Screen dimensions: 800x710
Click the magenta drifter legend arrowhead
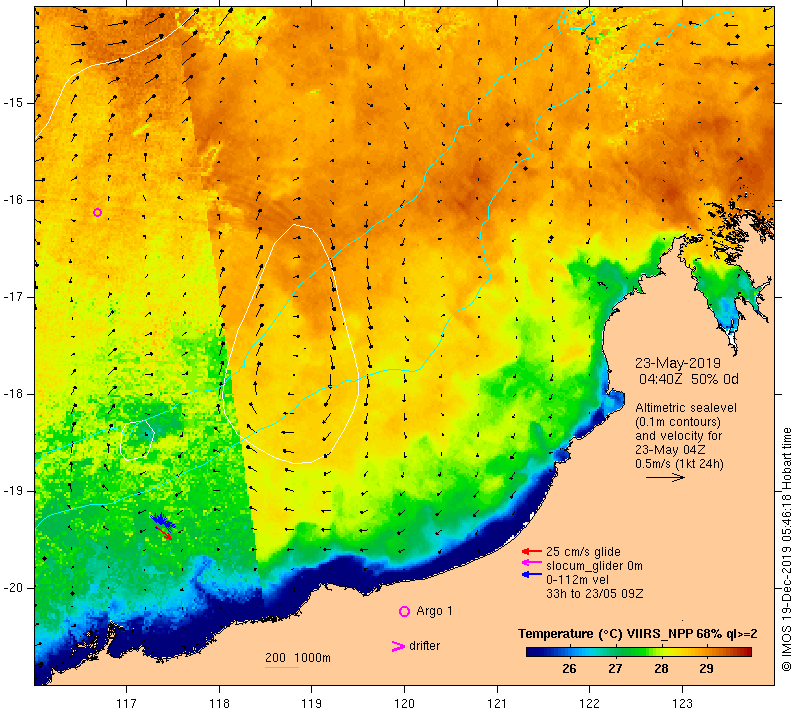pyautogui.click(x=398, y=646)
